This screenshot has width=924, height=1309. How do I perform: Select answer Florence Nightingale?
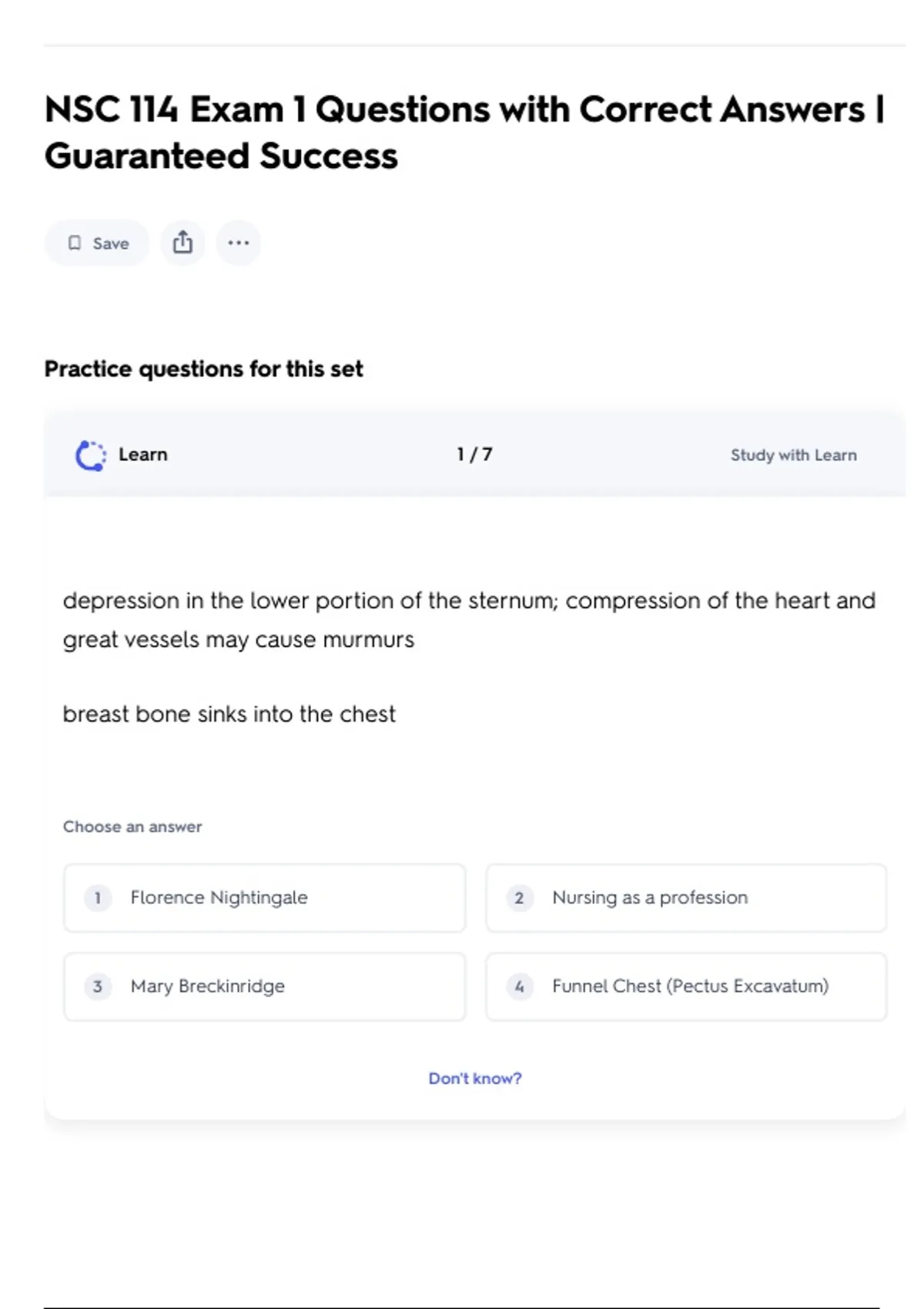264,898
